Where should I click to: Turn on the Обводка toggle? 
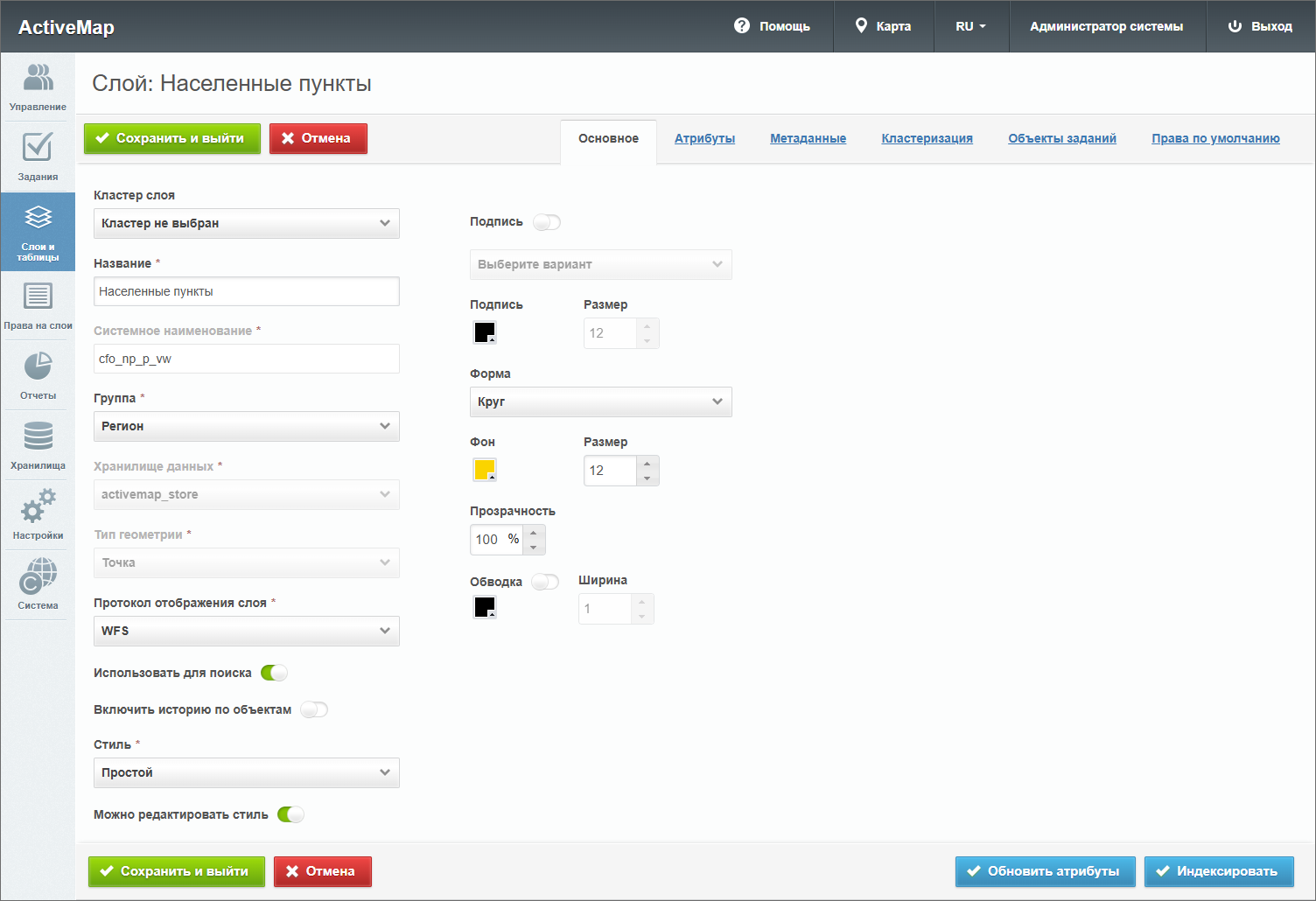point(545,582)
